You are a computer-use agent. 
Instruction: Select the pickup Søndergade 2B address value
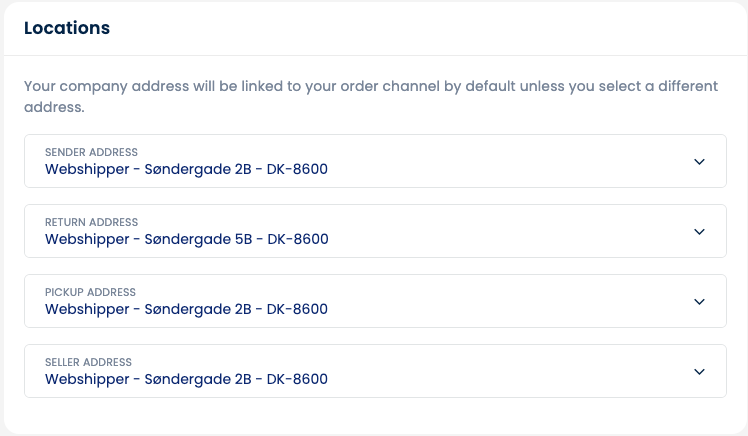tap(186, 309)
